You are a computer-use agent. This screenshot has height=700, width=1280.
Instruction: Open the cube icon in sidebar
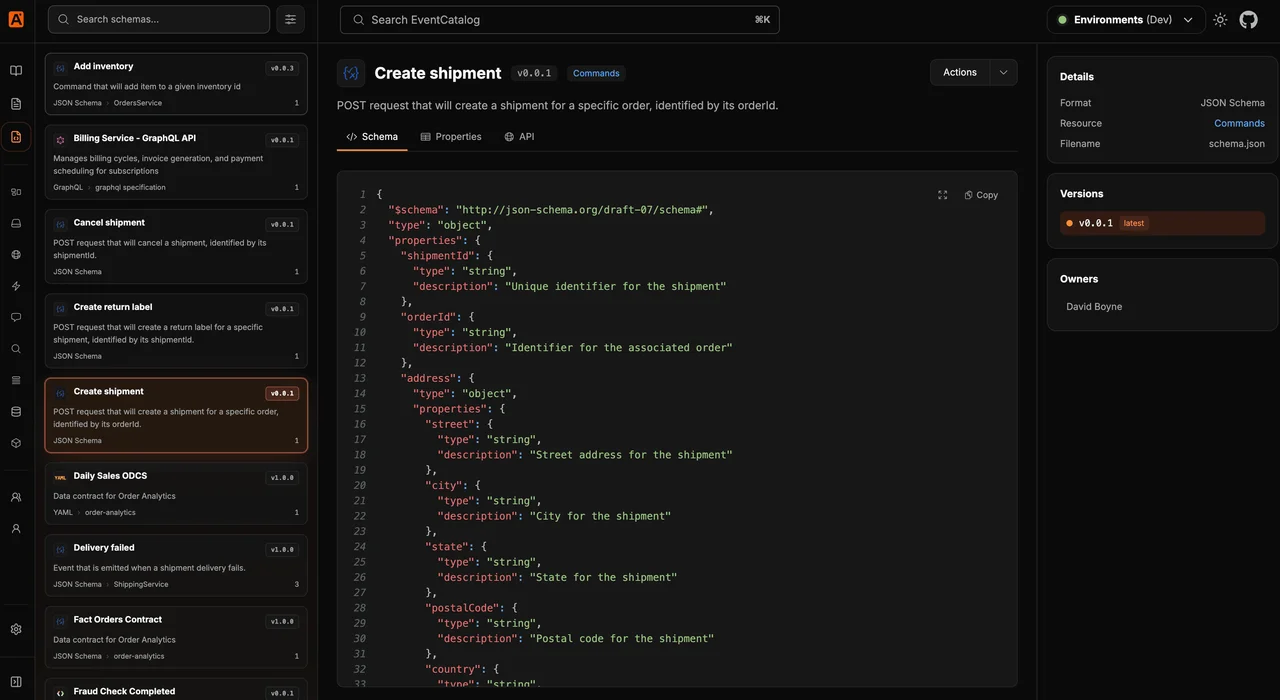(x=16, y=443)
